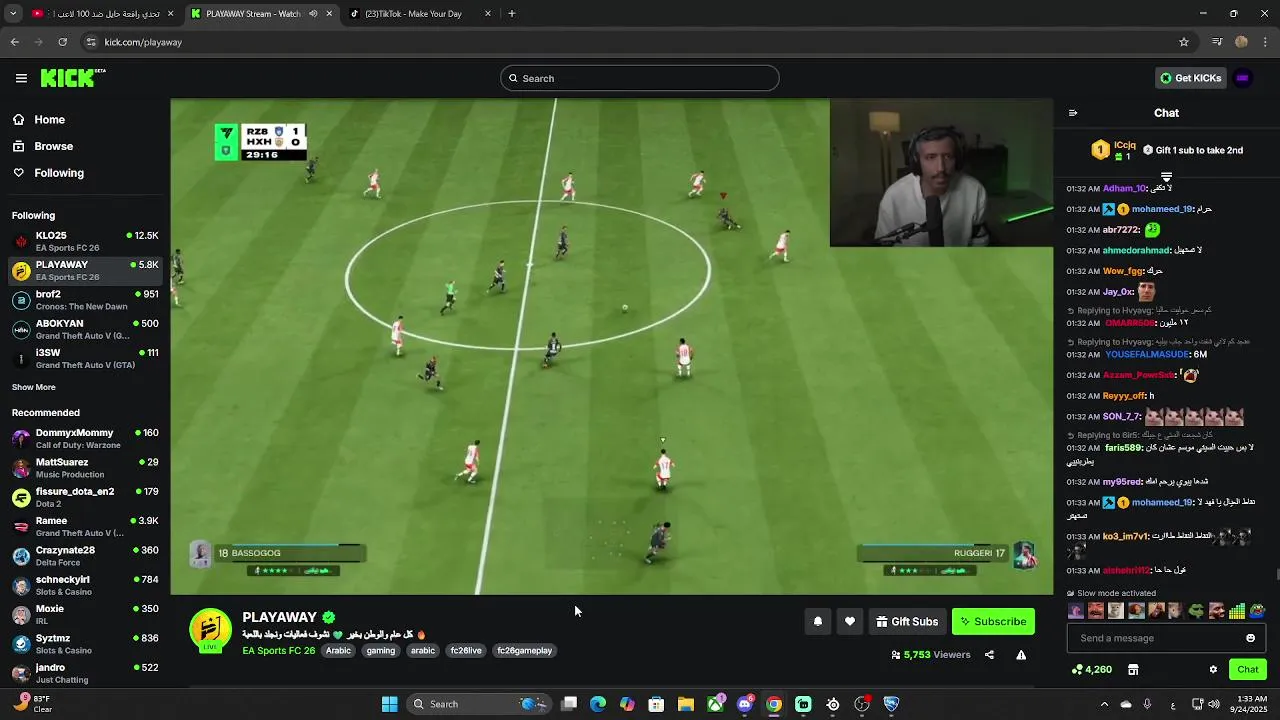Screen dimensions: 1280x720
Task: Select PLAYAWAY channel in Following list
Action: [85, 271]
